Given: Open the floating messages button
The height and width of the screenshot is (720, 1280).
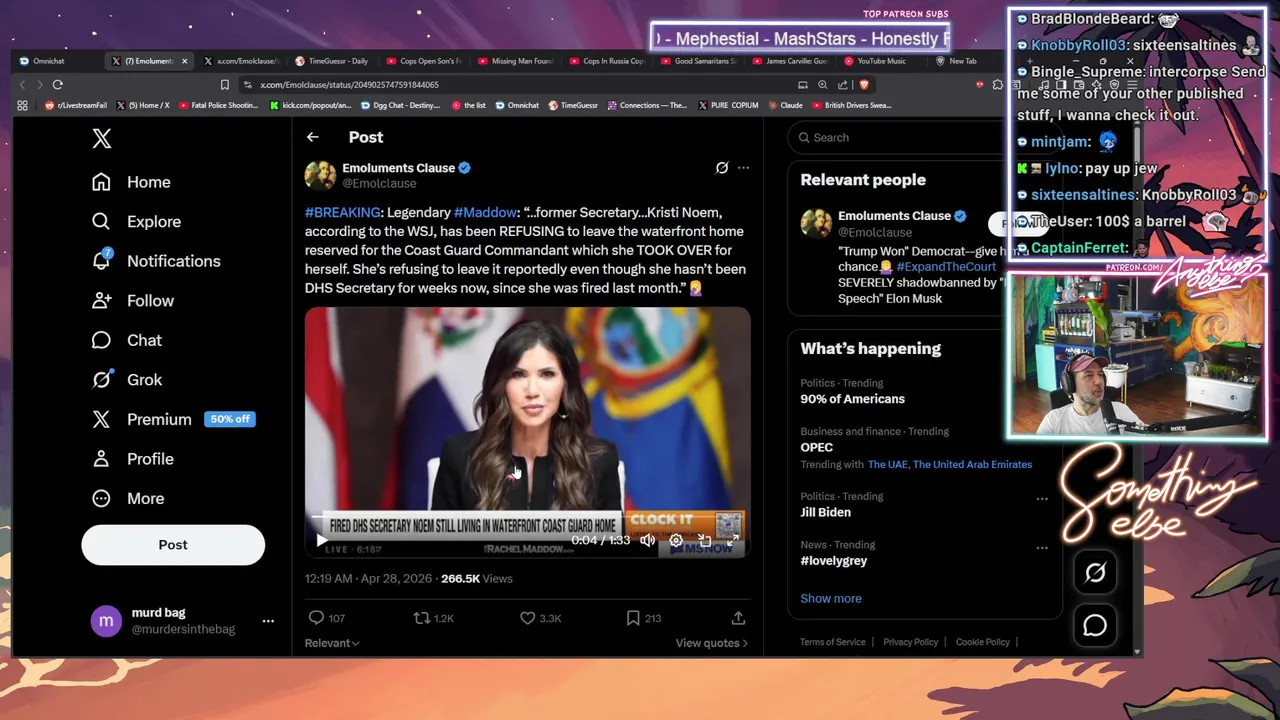Looking at the screenshot, I should click(x=1095, y=626).
